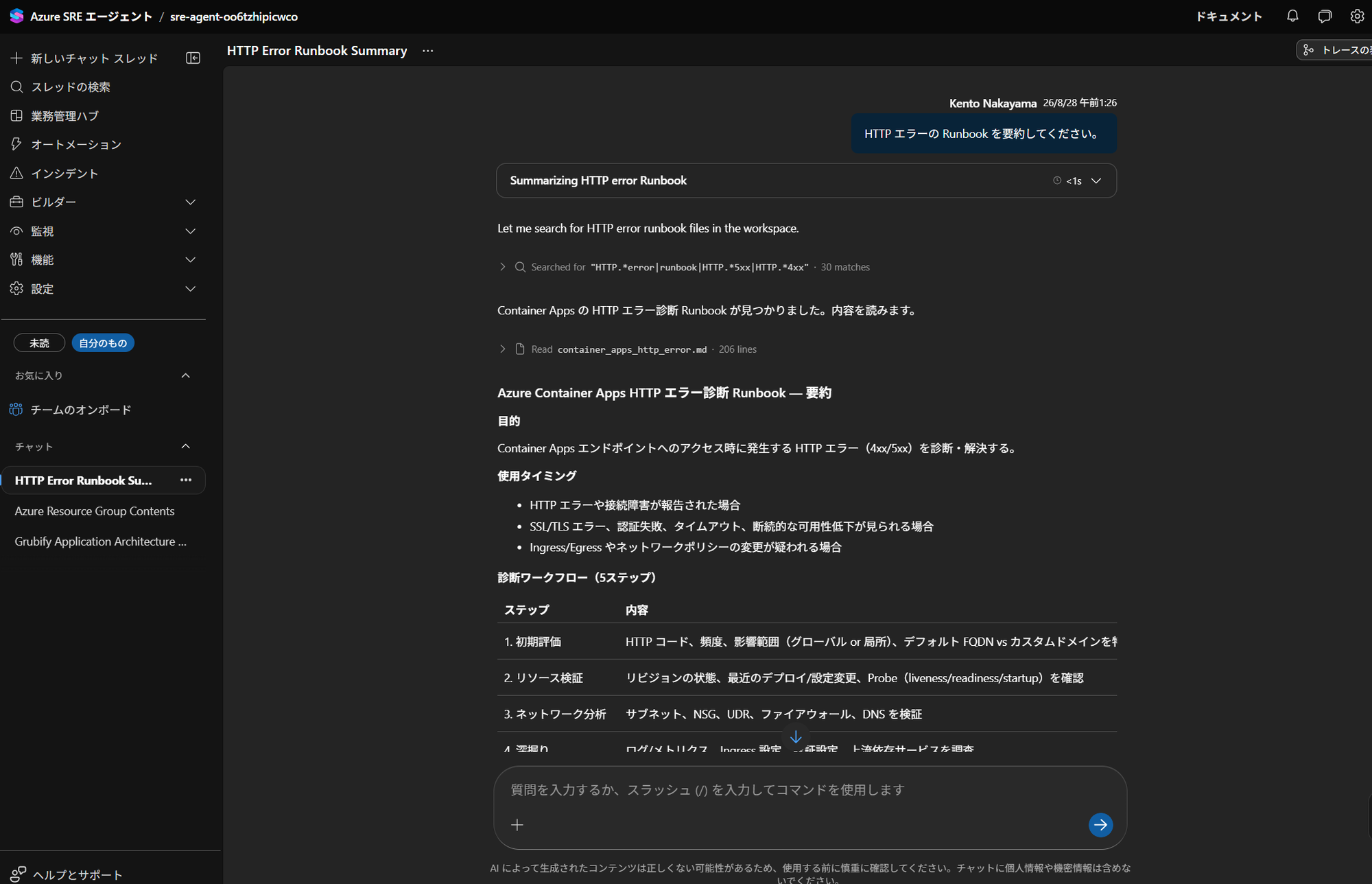
Task: Toggle the 自分のもの filter pill
Action: click(103, 343)
